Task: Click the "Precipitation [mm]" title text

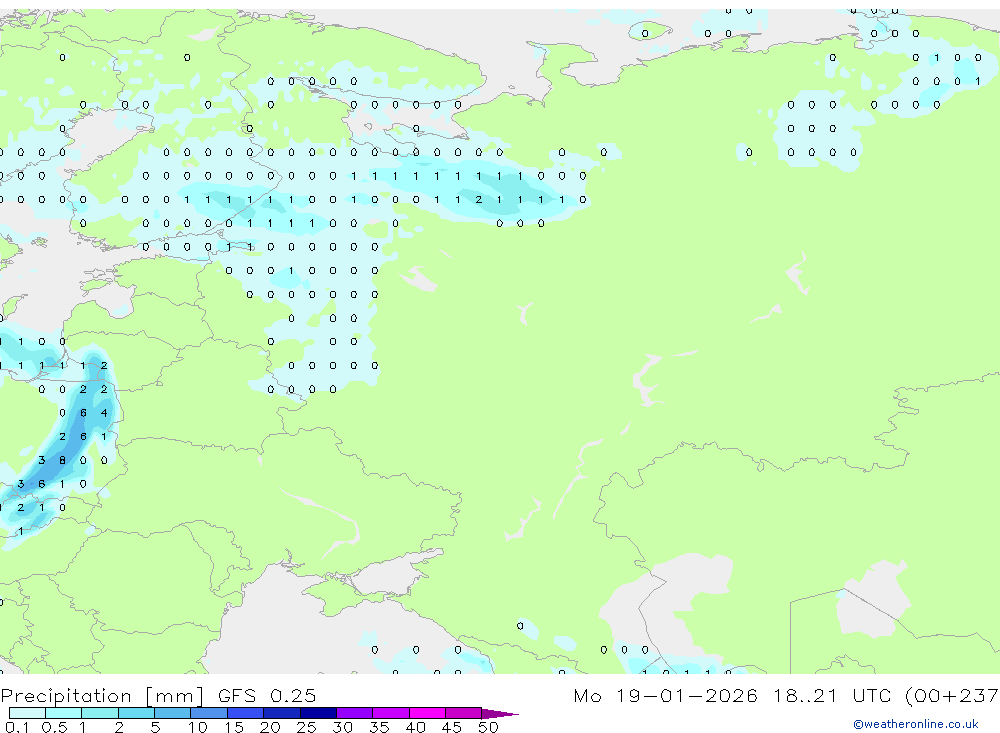Action: pos(103,696)
